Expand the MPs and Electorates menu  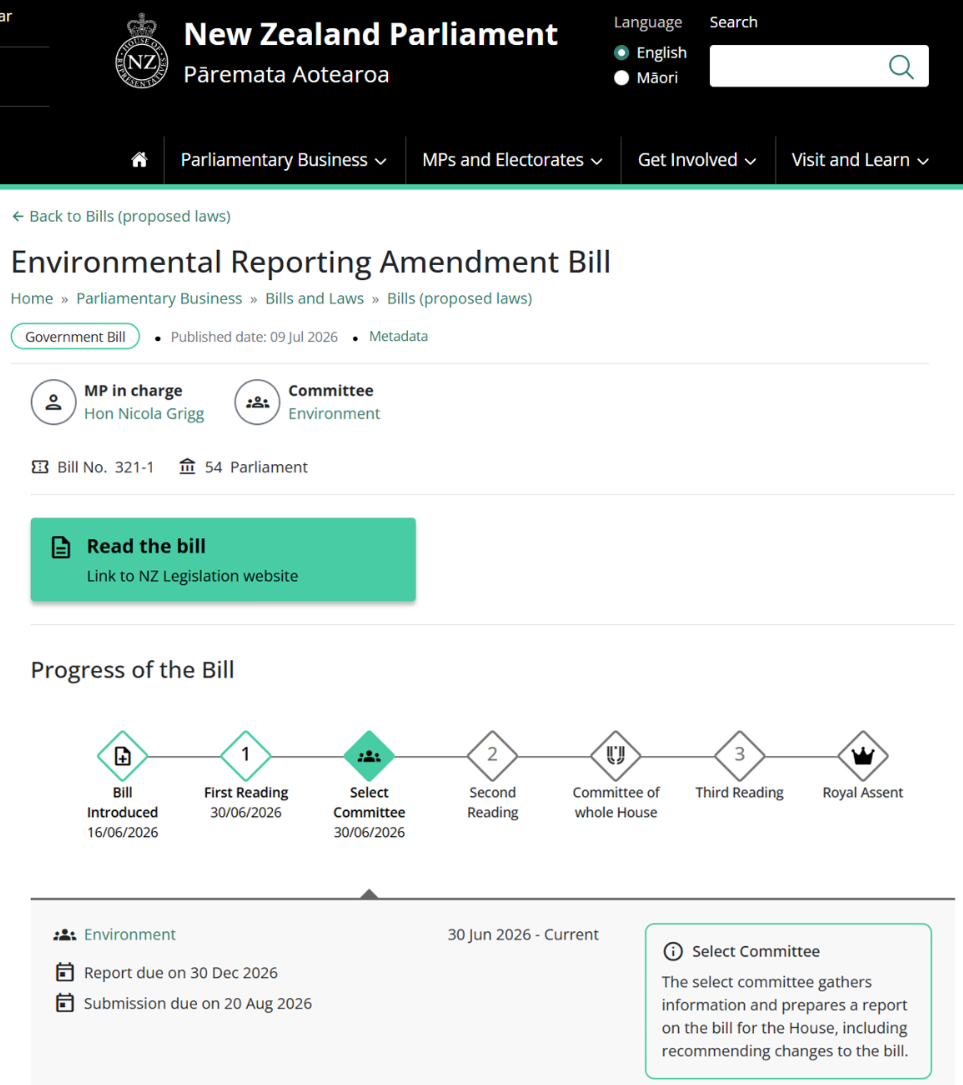[513, 160]
